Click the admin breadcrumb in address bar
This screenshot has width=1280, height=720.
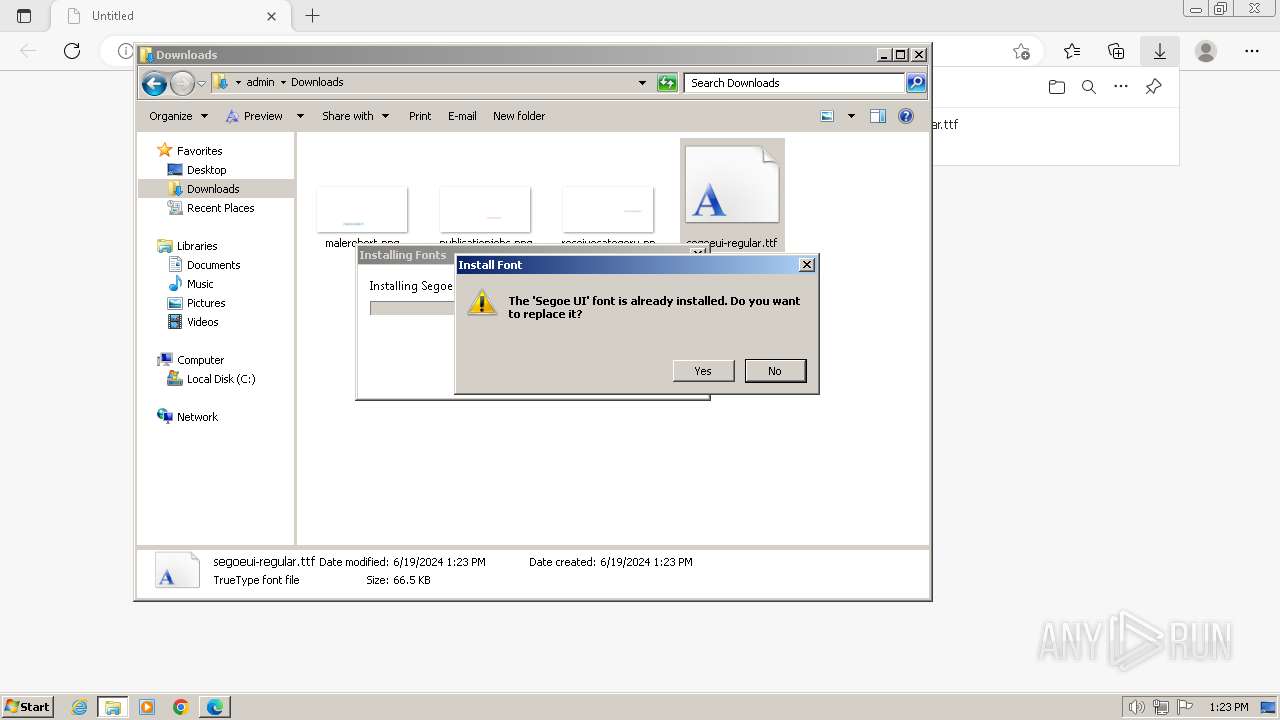pos(260,83)
